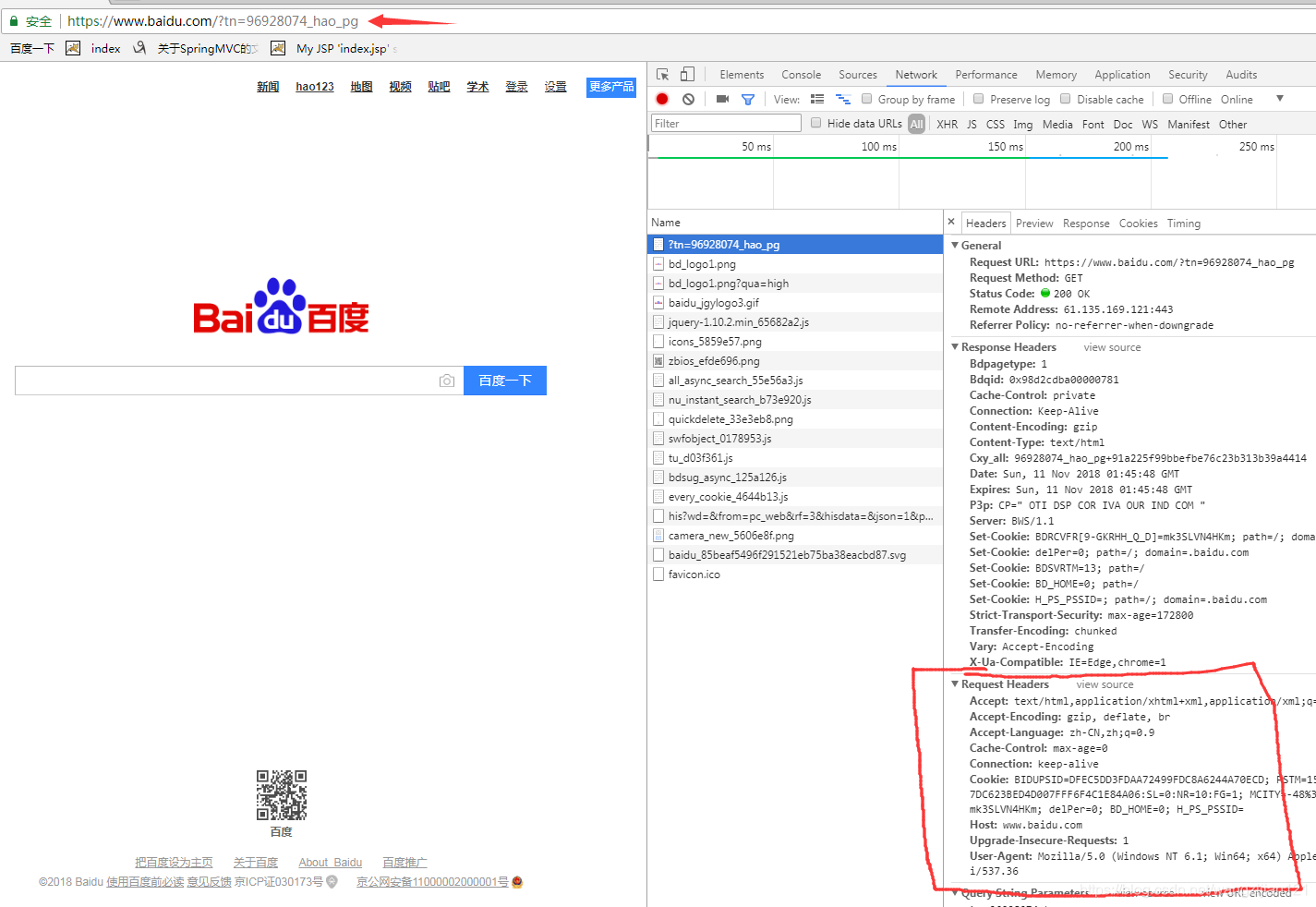Switch to the Preview tab of request
The width and height of the screenshot is (1316, 907).
pos(1034,224)
